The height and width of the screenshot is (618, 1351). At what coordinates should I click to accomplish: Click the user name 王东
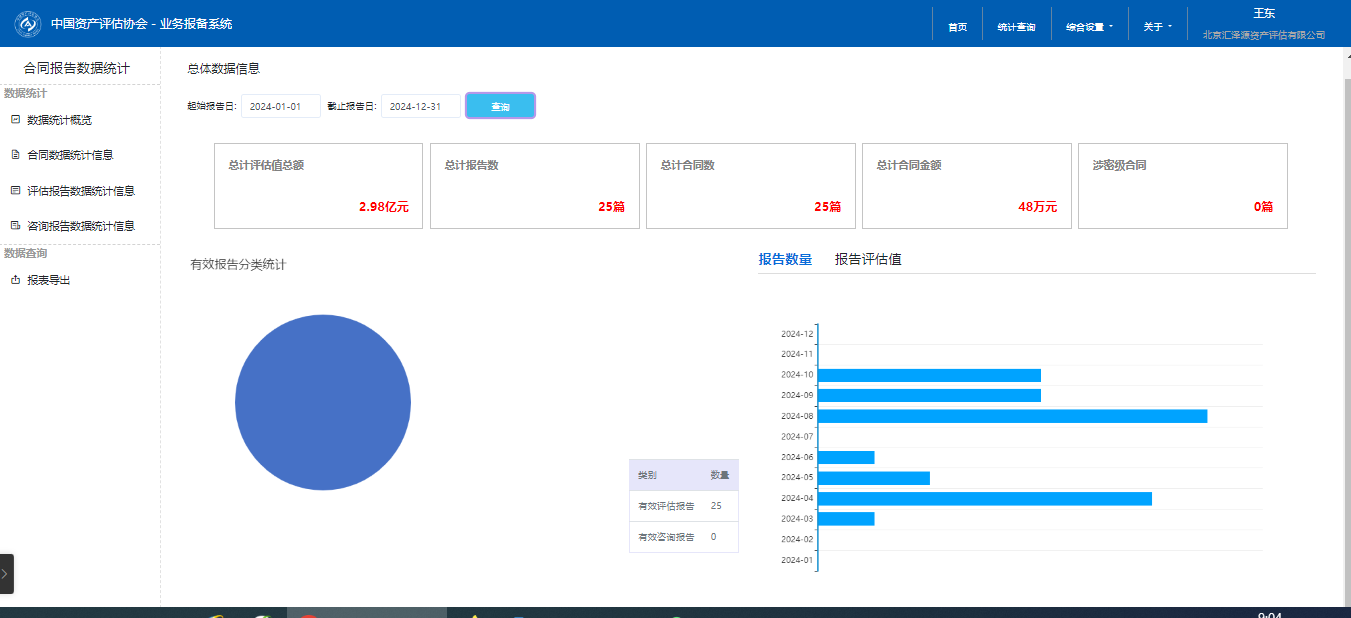pyautogui.click(x=1264, y=14)
